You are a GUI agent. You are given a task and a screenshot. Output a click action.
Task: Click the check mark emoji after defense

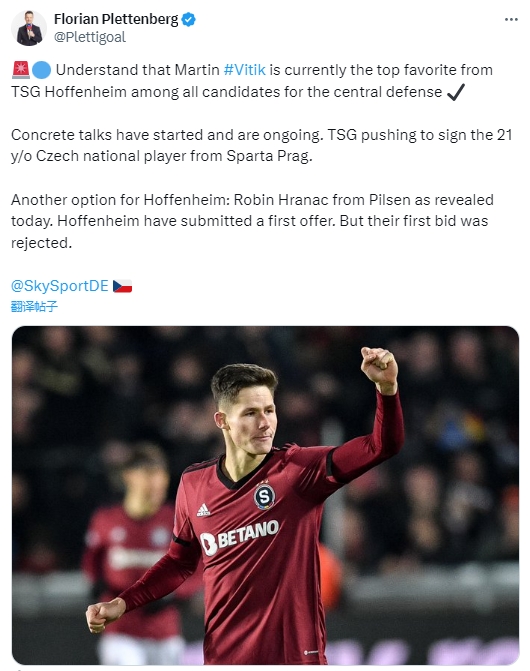coord(456,92)
